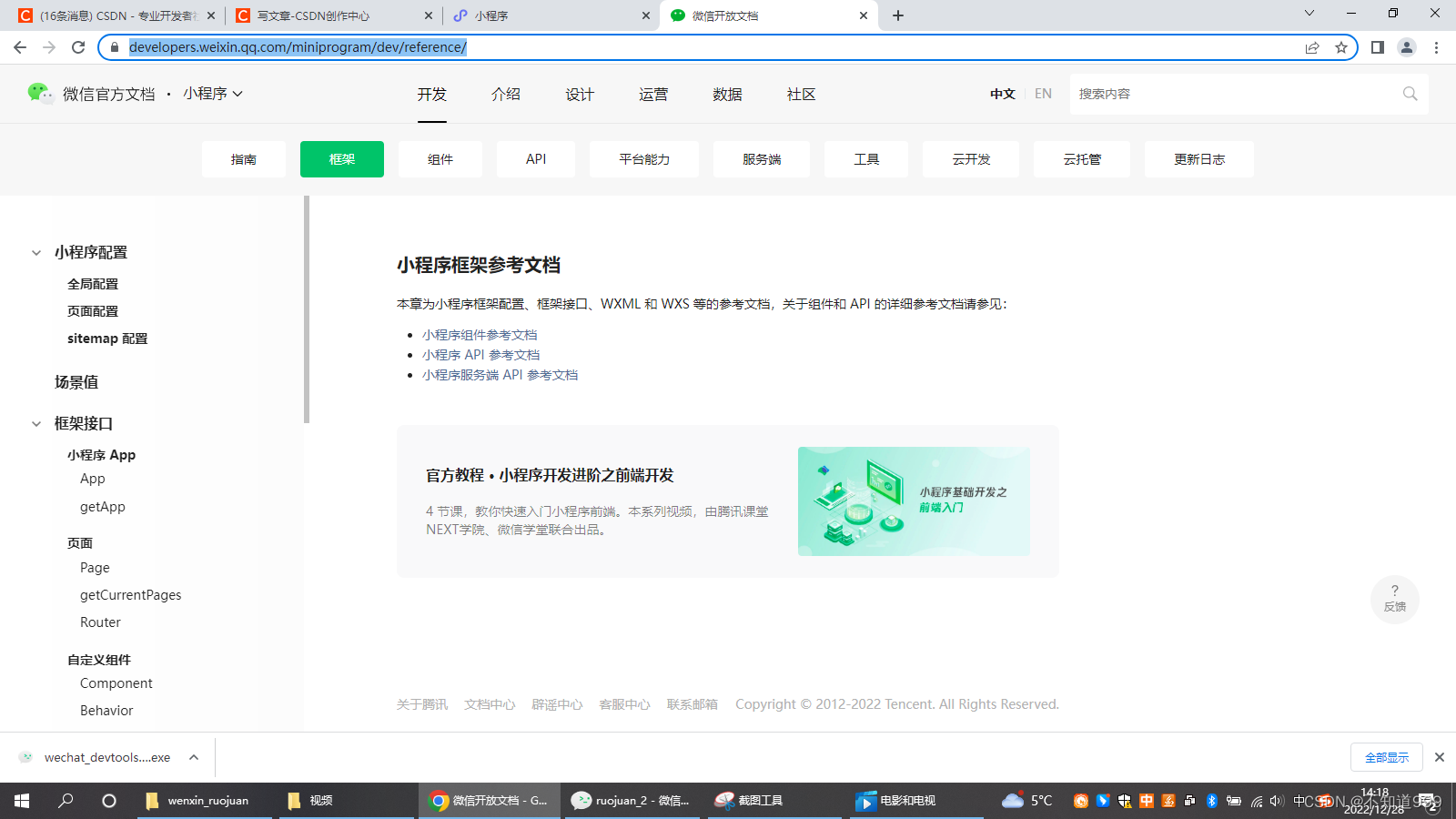Screen dimensions: 1456x819
Task: Collapse the 框架接口 tree section
Action: coord(36,424)
